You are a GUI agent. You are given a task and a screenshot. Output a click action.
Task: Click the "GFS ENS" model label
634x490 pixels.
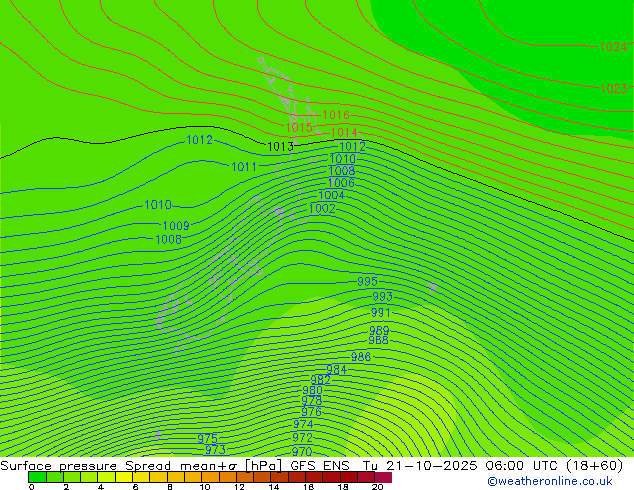coord(320,466)
